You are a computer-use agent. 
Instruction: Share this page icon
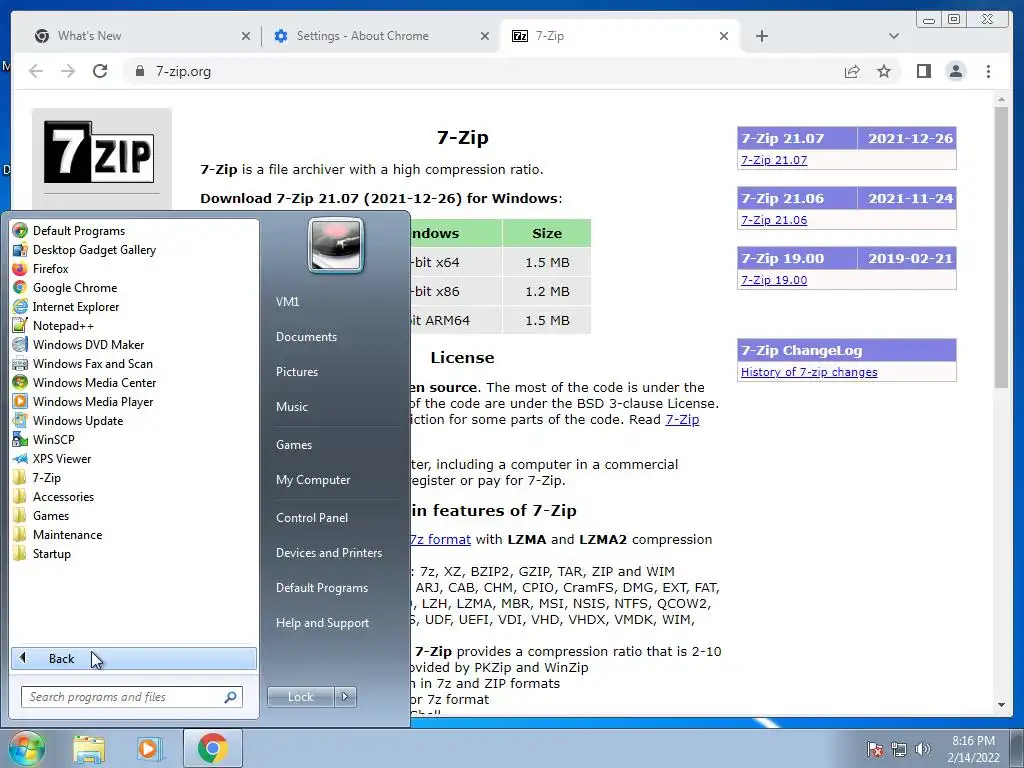(852, 71)
